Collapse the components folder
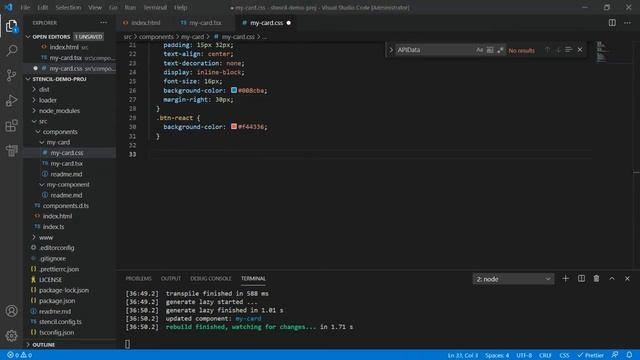The image size is (640, 360). 60,132
